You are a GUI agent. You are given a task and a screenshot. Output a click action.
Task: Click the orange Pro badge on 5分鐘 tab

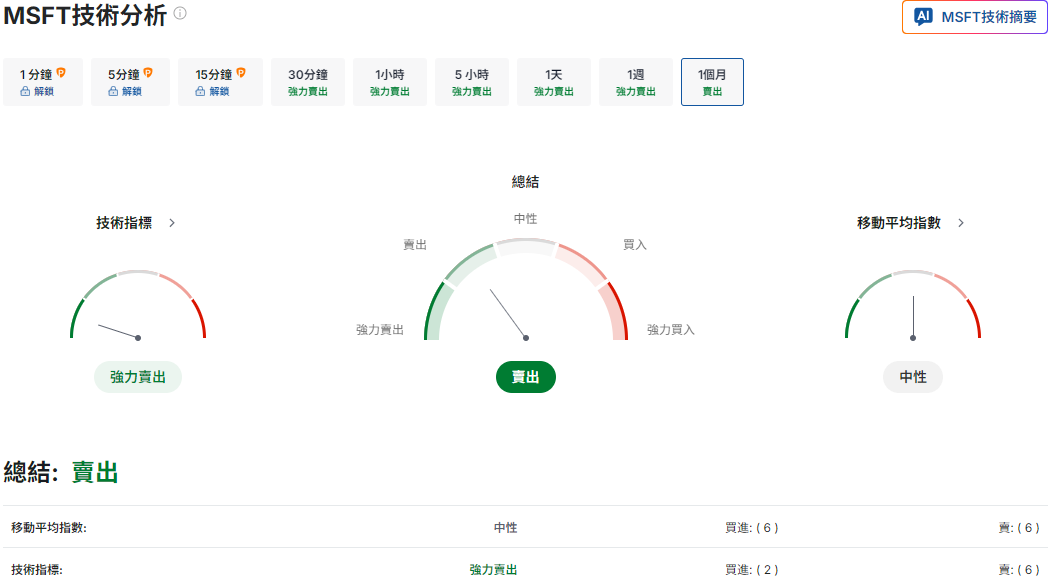coord(148,73)
